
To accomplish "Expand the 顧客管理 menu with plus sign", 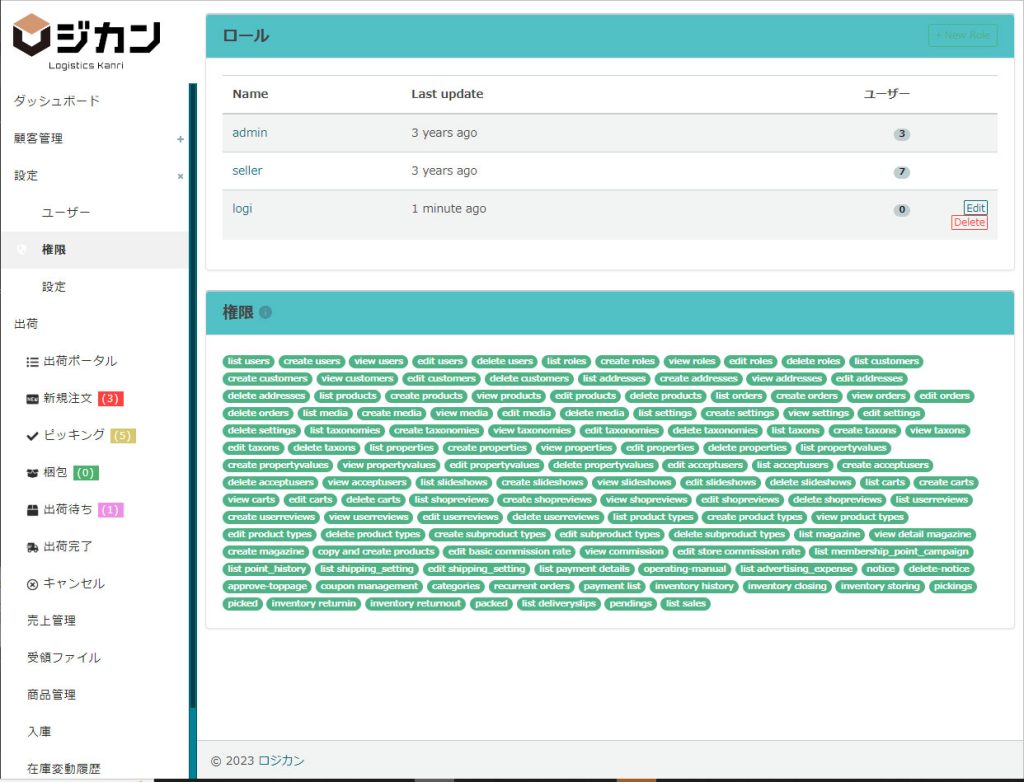I will pos(180,139).
